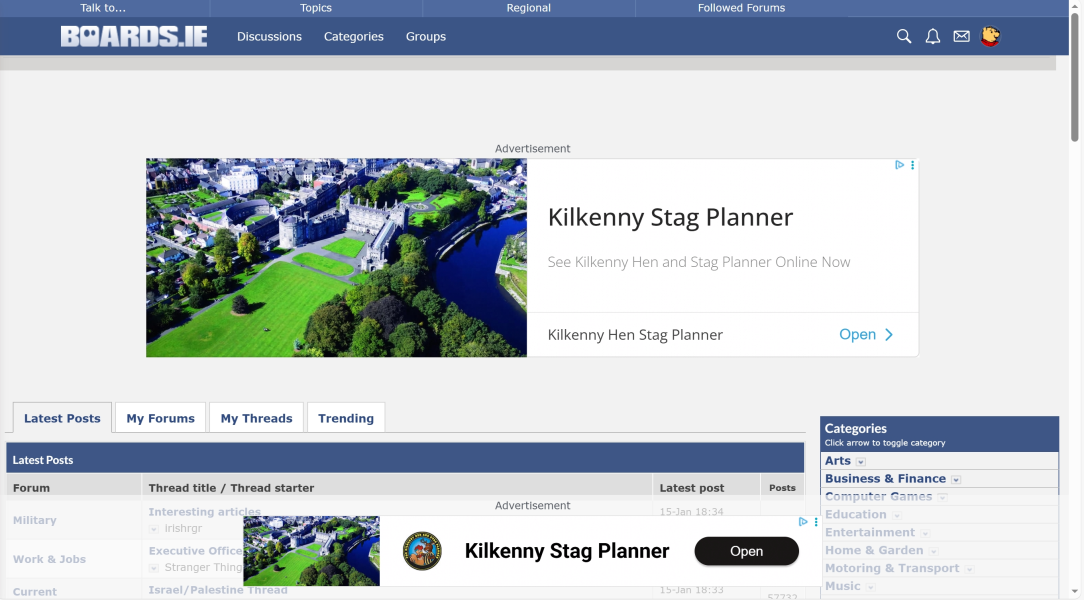Toggle the Computer Games category arrow
Image resolution: width=1084 pixels, height=600 pixels.
pyautogui.click(x=942, y=498)
